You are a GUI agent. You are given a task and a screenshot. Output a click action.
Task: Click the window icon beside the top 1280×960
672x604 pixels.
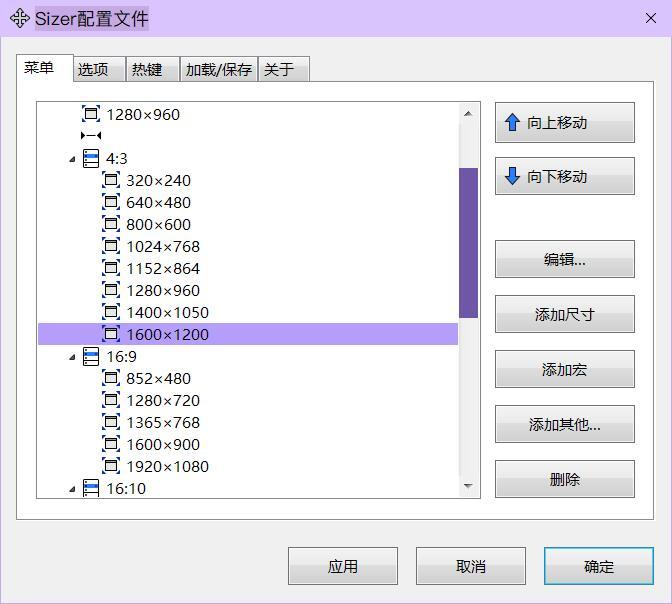pos(91,114)
